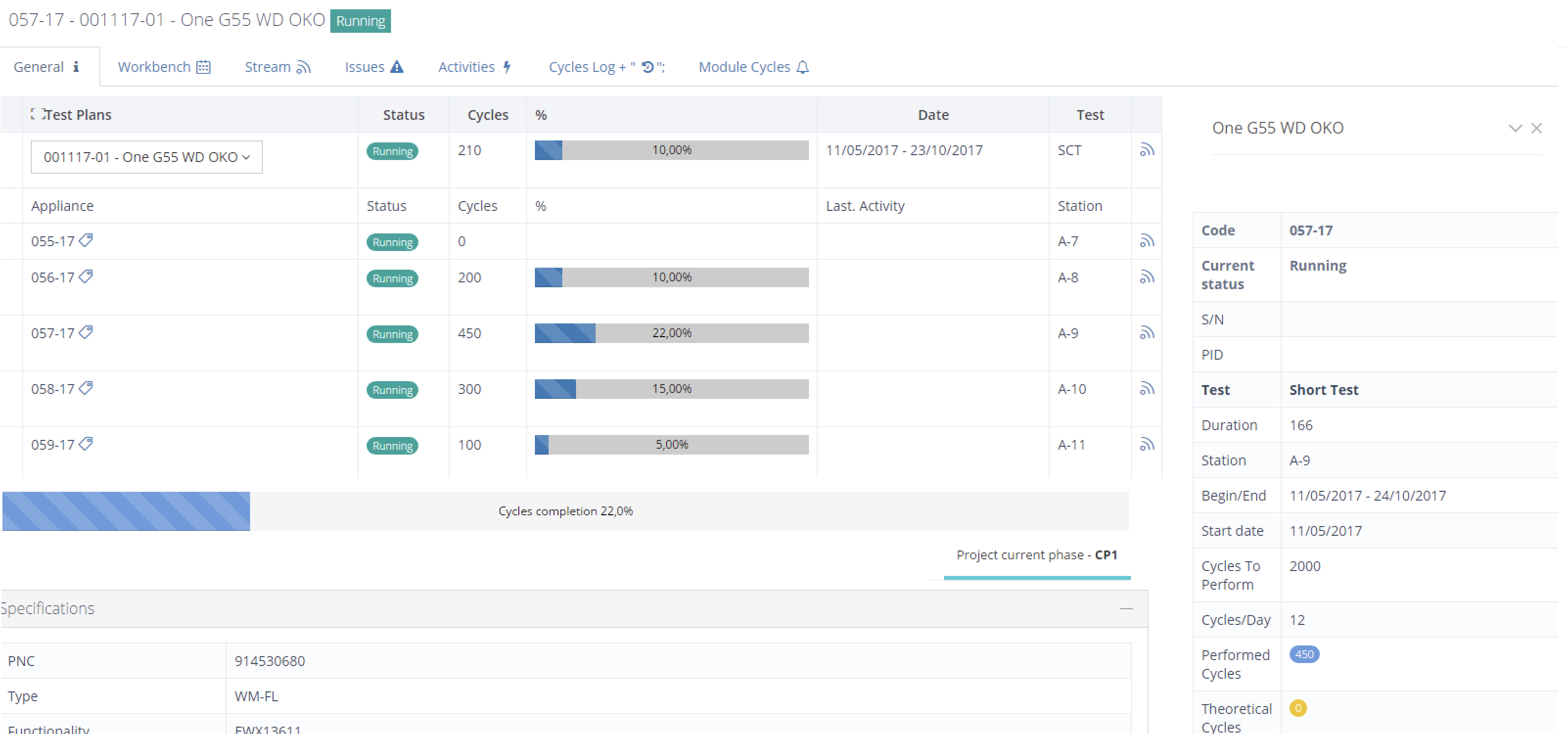Click the stream icon in the 057-17 row
The image size is (1568, 734).
(1147, 333)
